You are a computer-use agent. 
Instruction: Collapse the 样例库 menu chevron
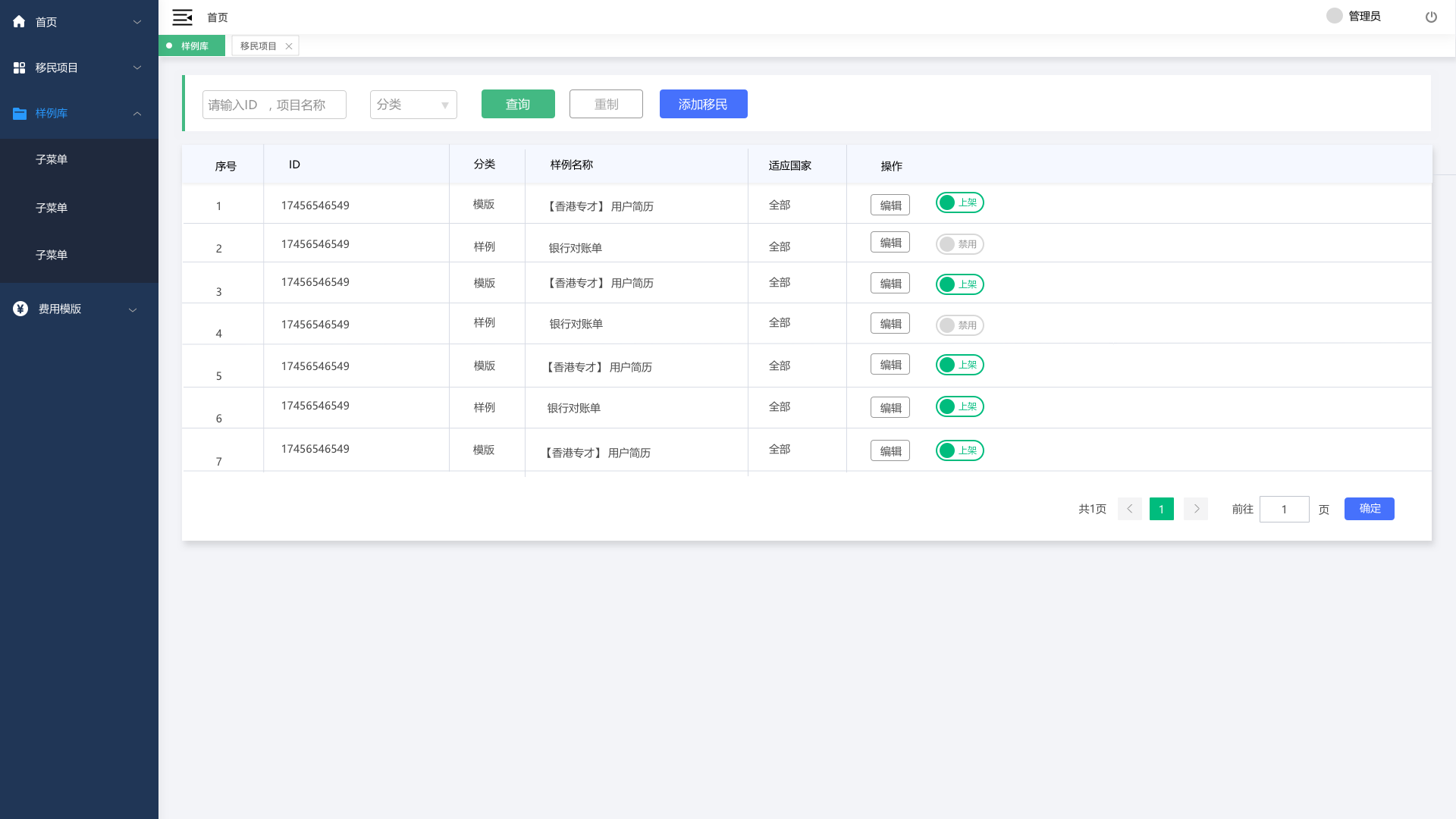[x=137, y=113]
